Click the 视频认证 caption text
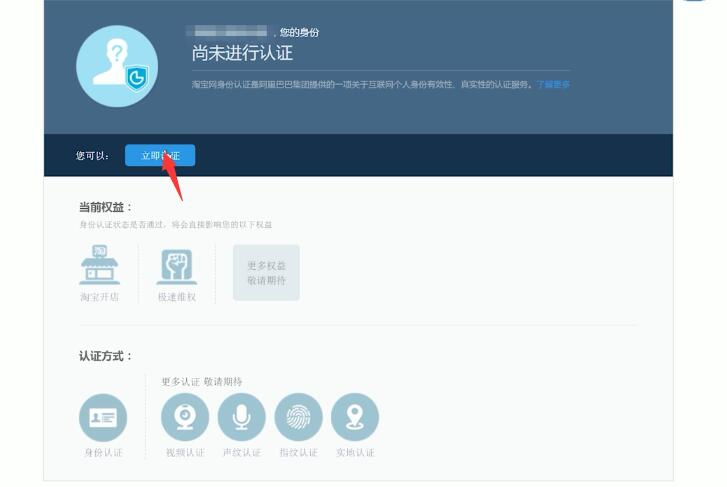Screen dimensions: 727x487 tap(185, 453)
